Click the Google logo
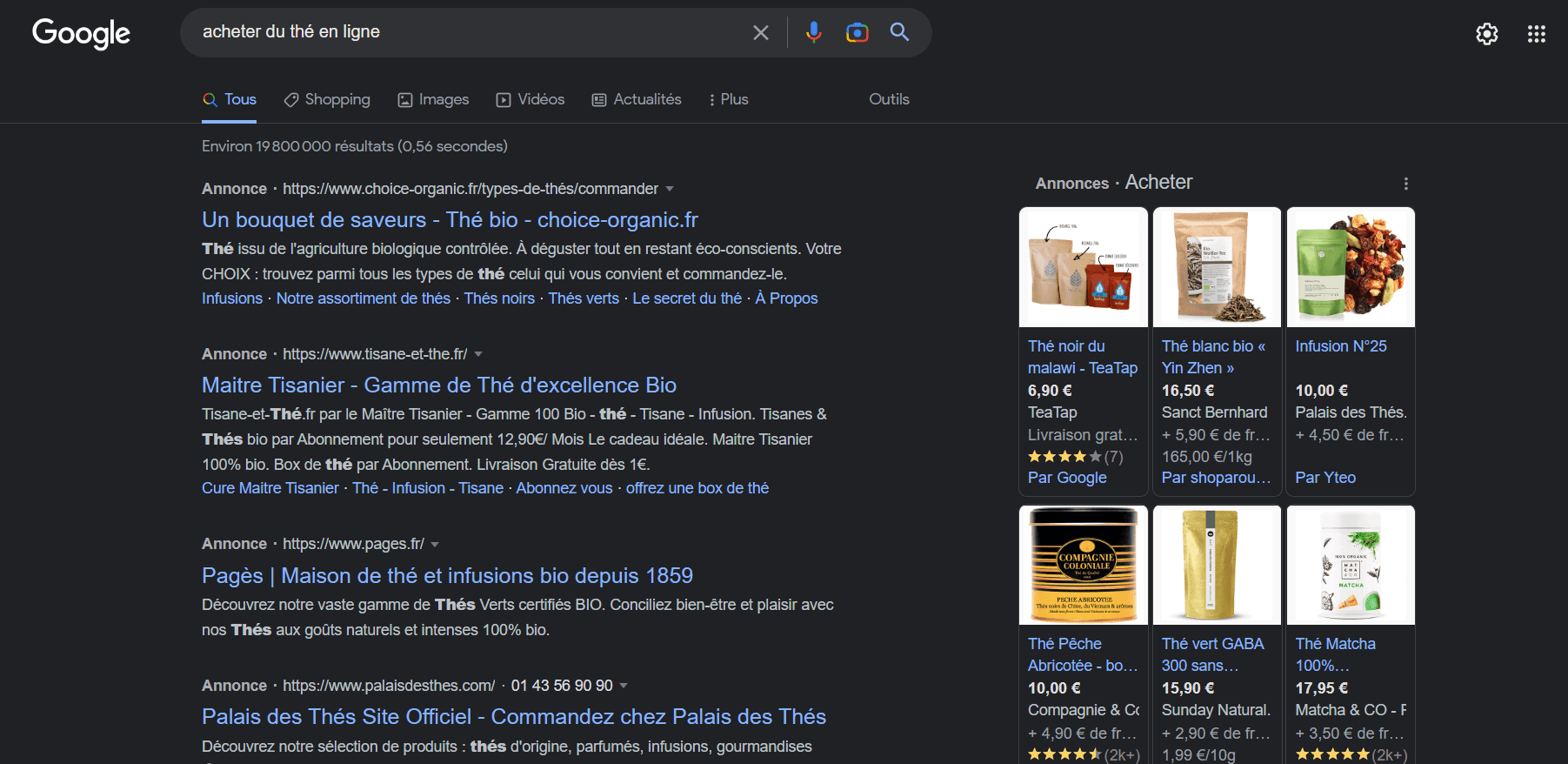 81,33
